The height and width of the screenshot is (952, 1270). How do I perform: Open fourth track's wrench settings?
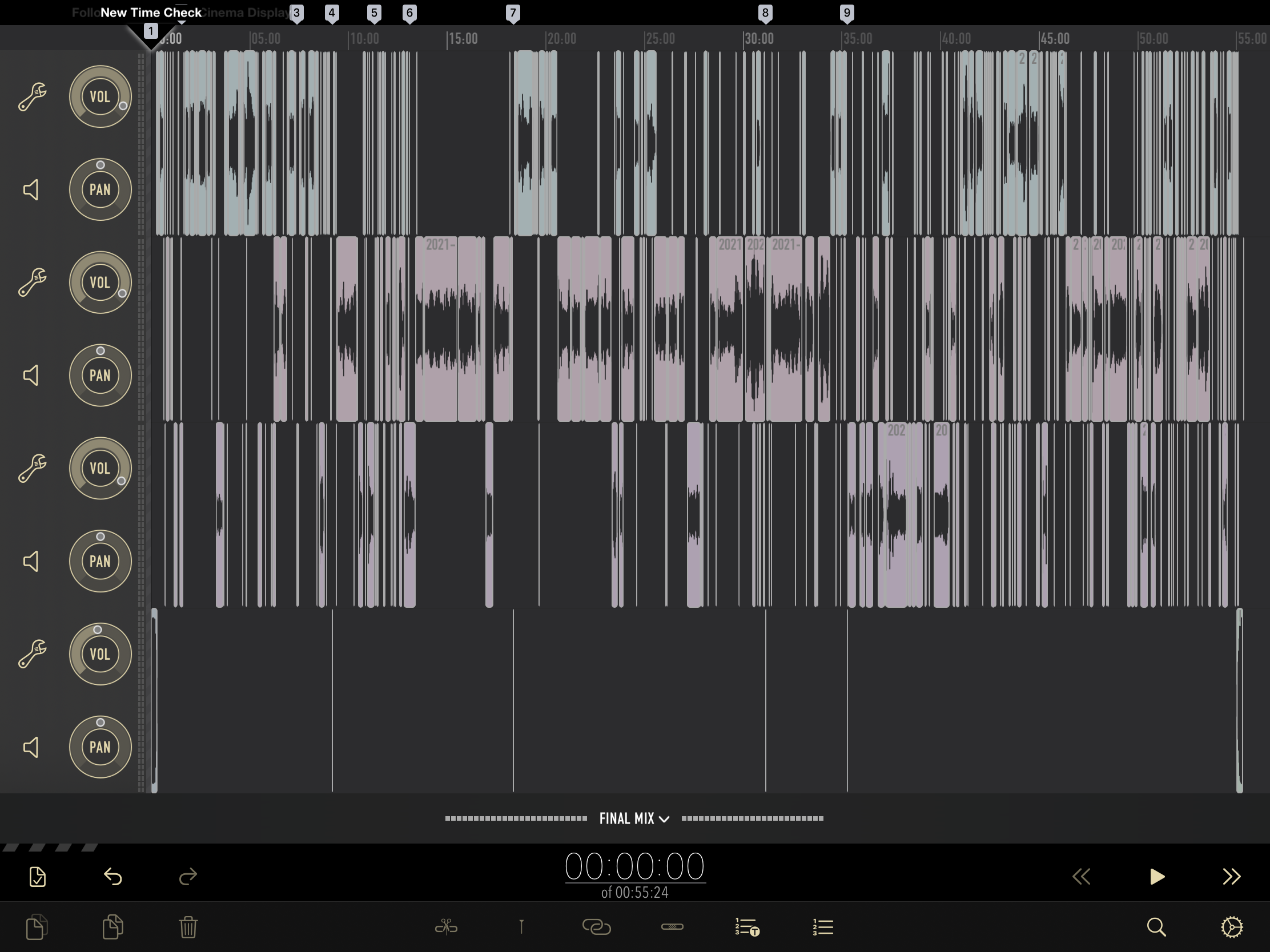pos(32,654)
